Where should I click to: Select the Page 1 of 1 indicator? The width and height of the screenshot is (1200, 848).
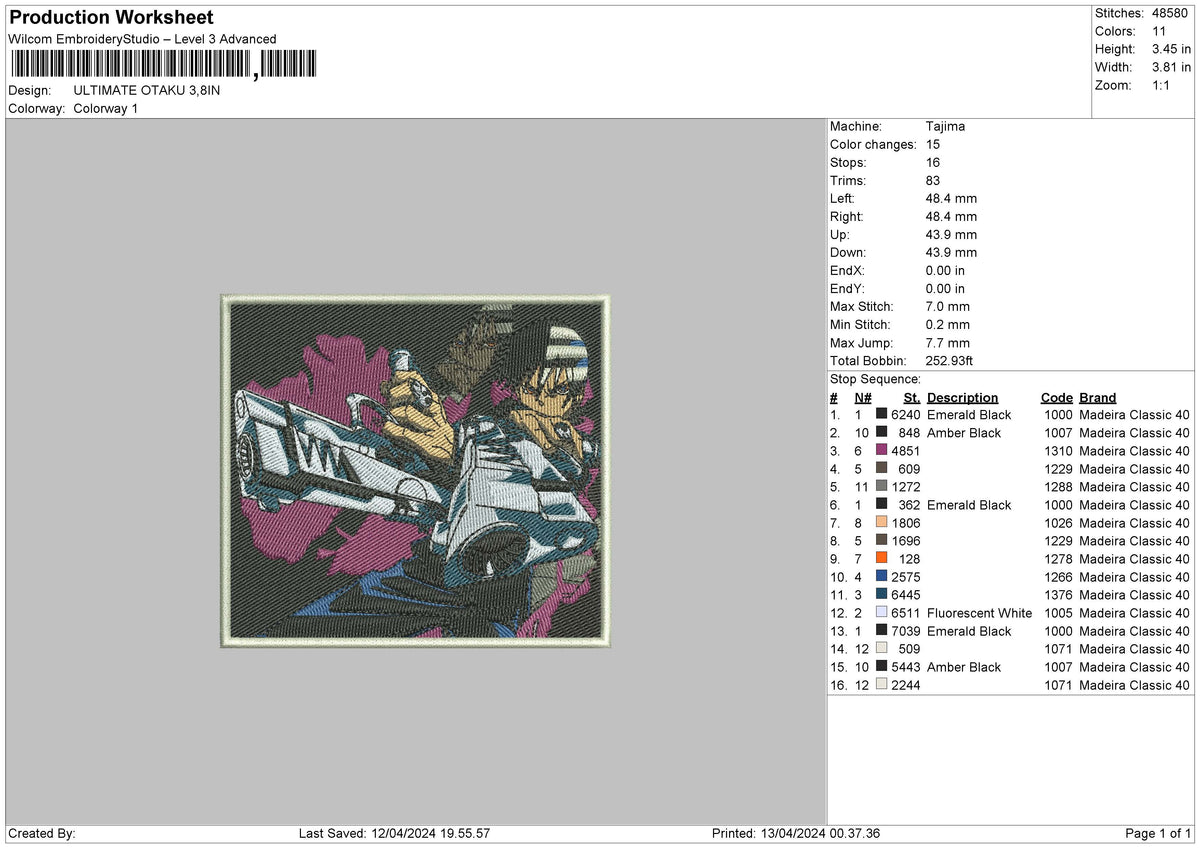click(x=1158, y=834)
